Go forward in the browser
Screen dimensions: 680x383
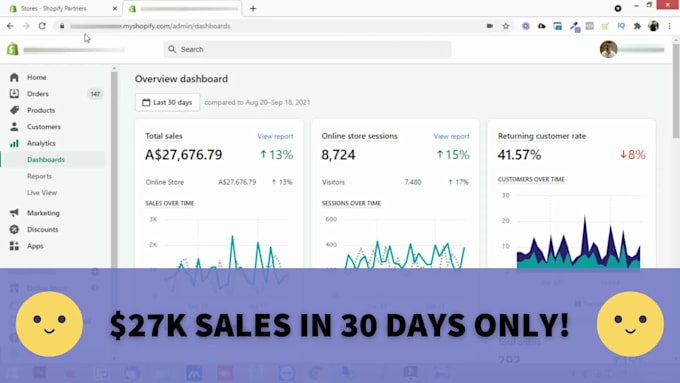(x=26, y=26)
